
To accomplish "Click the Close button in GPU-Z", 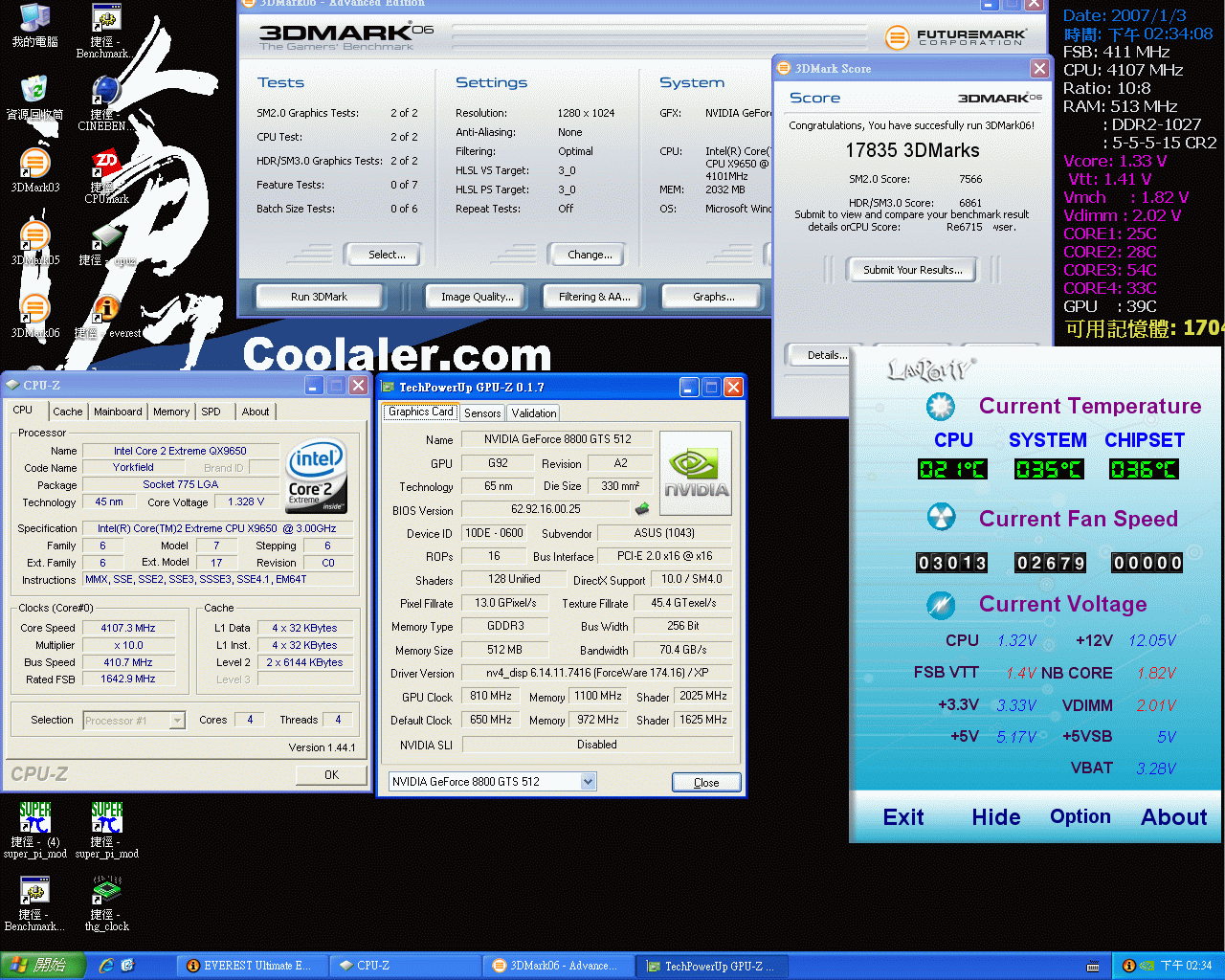I will coord(706,783).
